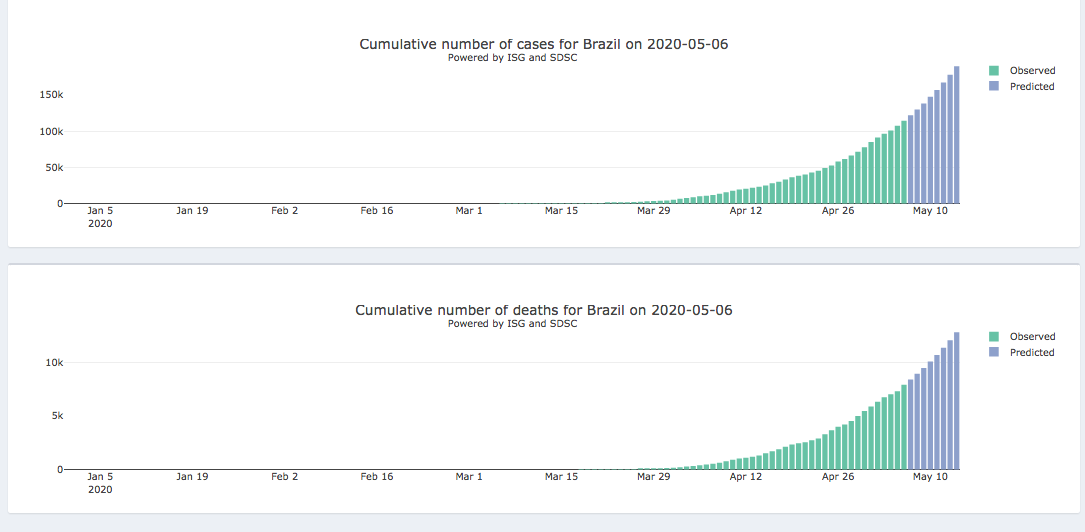1085x532 pixels.
Task: Hide Predicted series in the deaths chart legend
Action: pos(1032,353)
